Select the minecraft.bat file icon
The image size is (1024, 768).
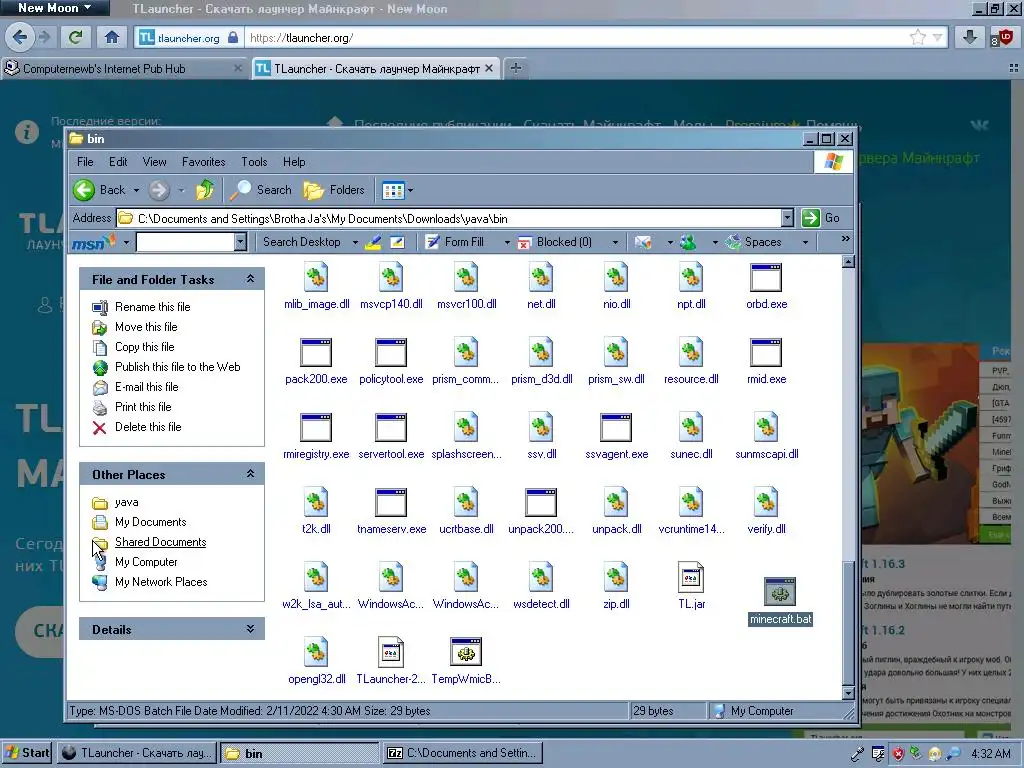pos(780,592)
